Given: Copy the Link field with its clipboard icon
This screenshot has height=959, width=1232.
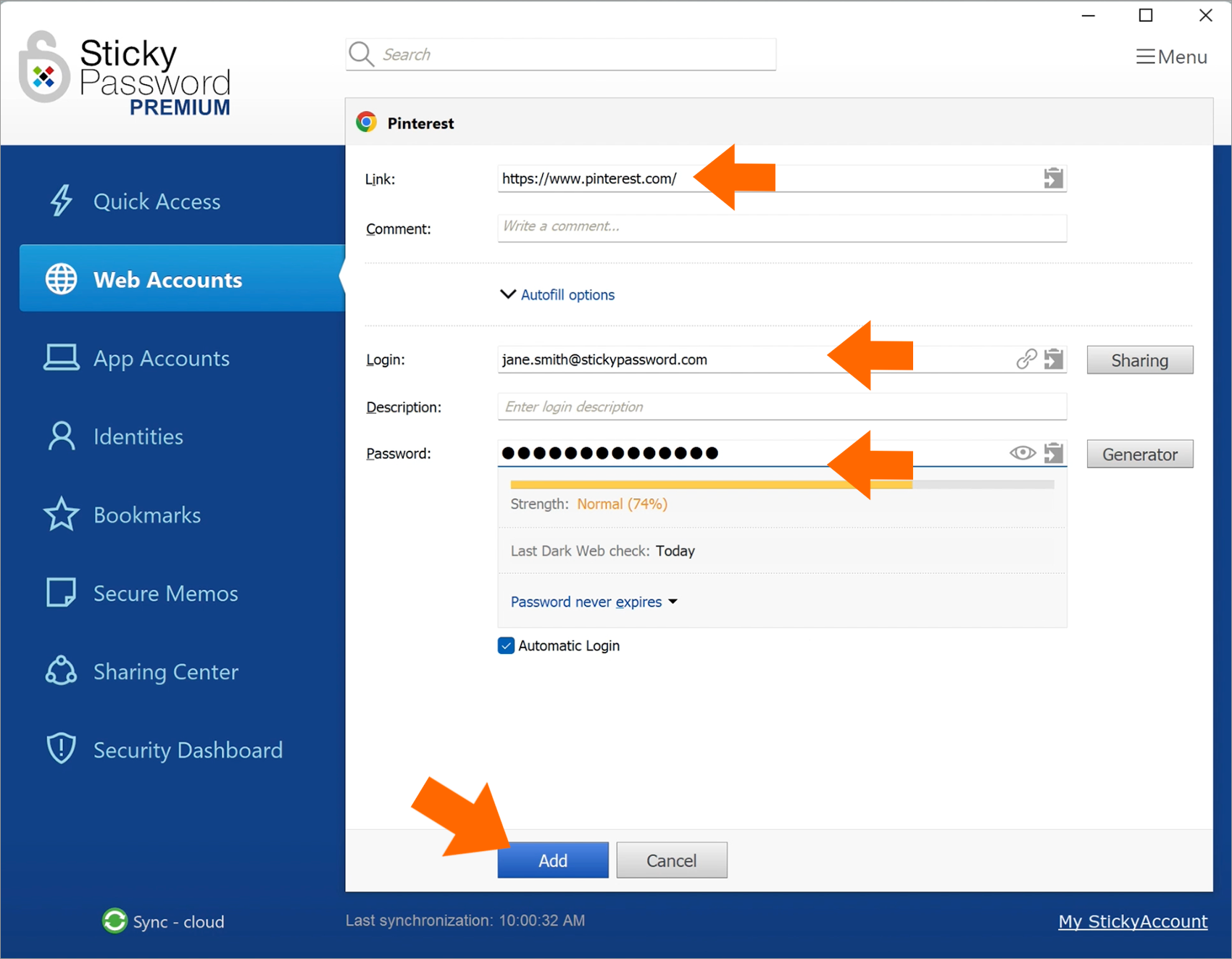Looking at the screenshot, I should [1054, 178].
